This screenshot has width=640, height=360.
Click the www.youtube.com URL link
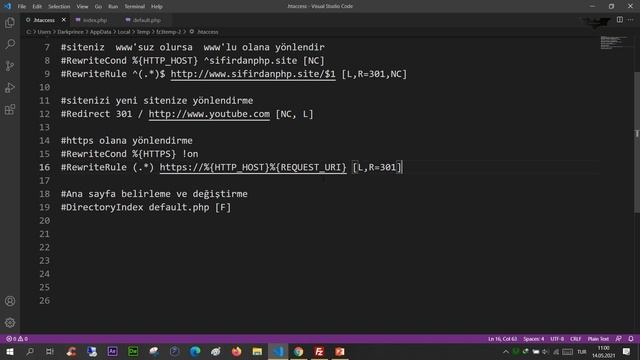[x=209, y=114]
